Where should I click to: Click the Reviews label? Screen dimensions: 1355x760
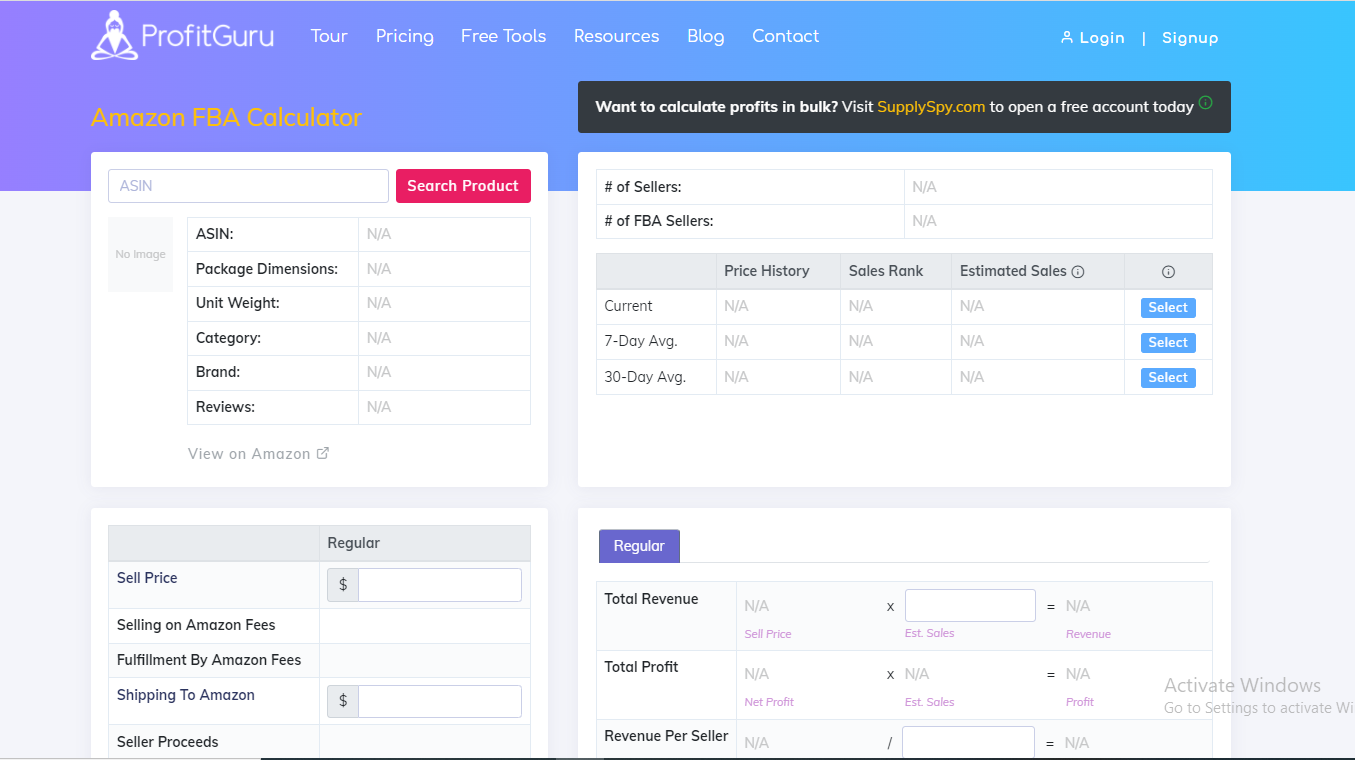point(225,407)
